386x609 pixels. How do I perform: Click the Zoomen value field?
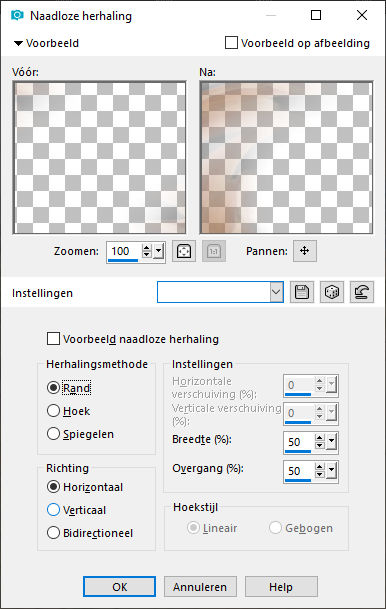pyautogui.click(x=124, y=251)
